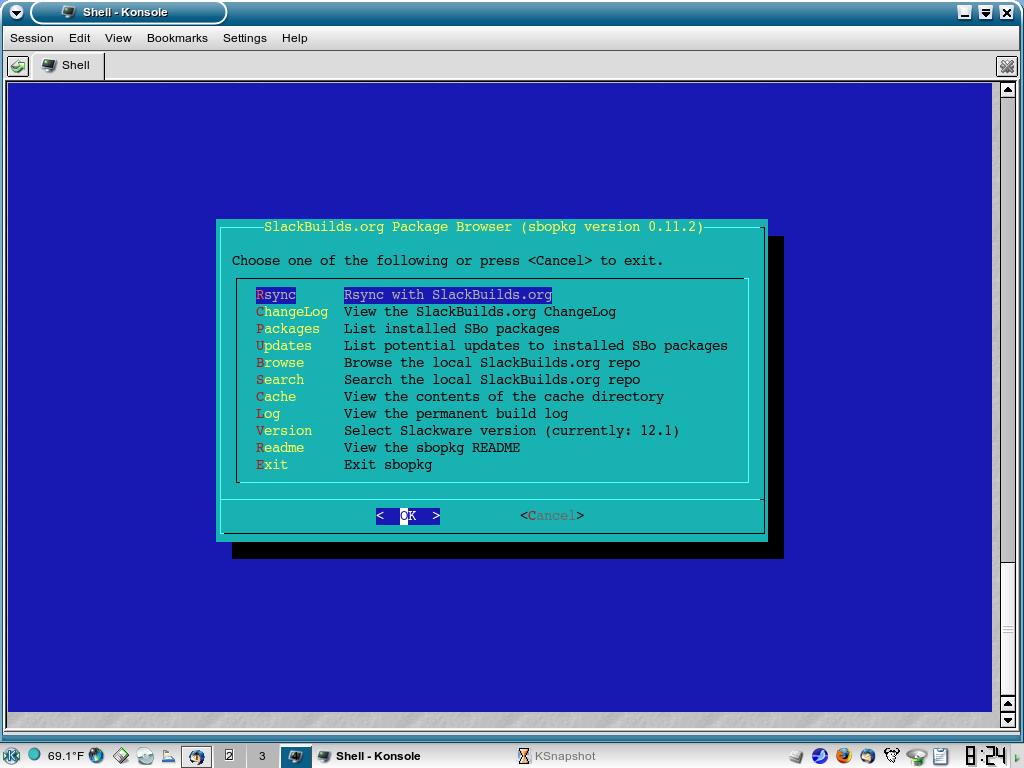The width and height of the screenshot is (1024, 768).
Task: Maximize the Konsole window
Action: tap(985, 12)
